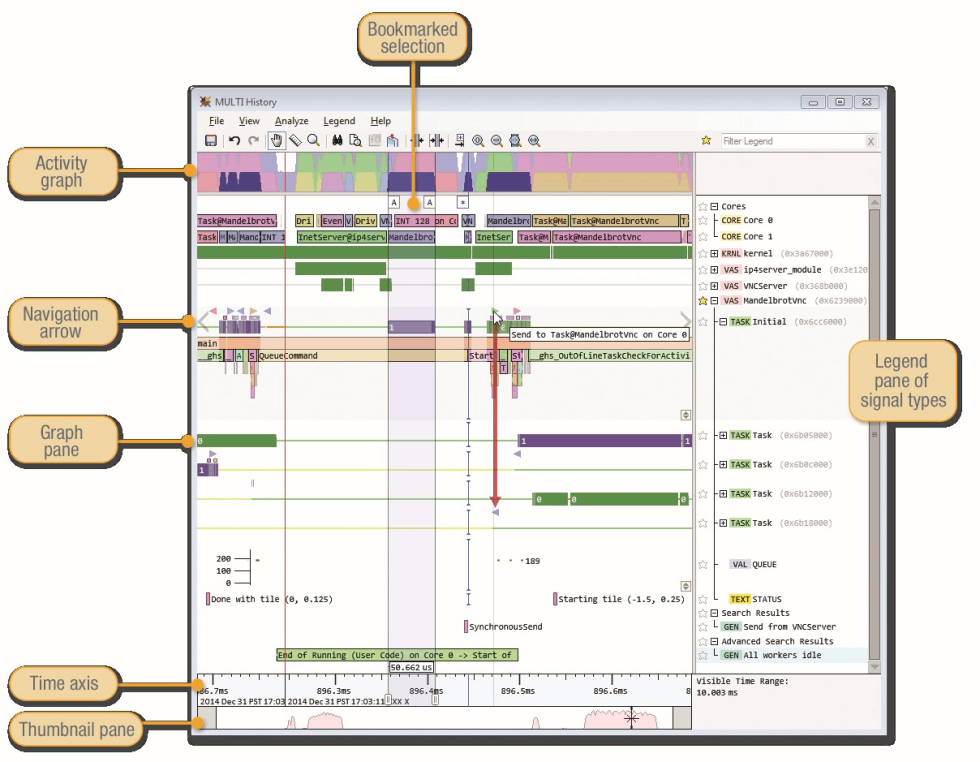Toggle the star next to KRNL kernel
Viewport: 980px width, 762px height.
(703, 253)
